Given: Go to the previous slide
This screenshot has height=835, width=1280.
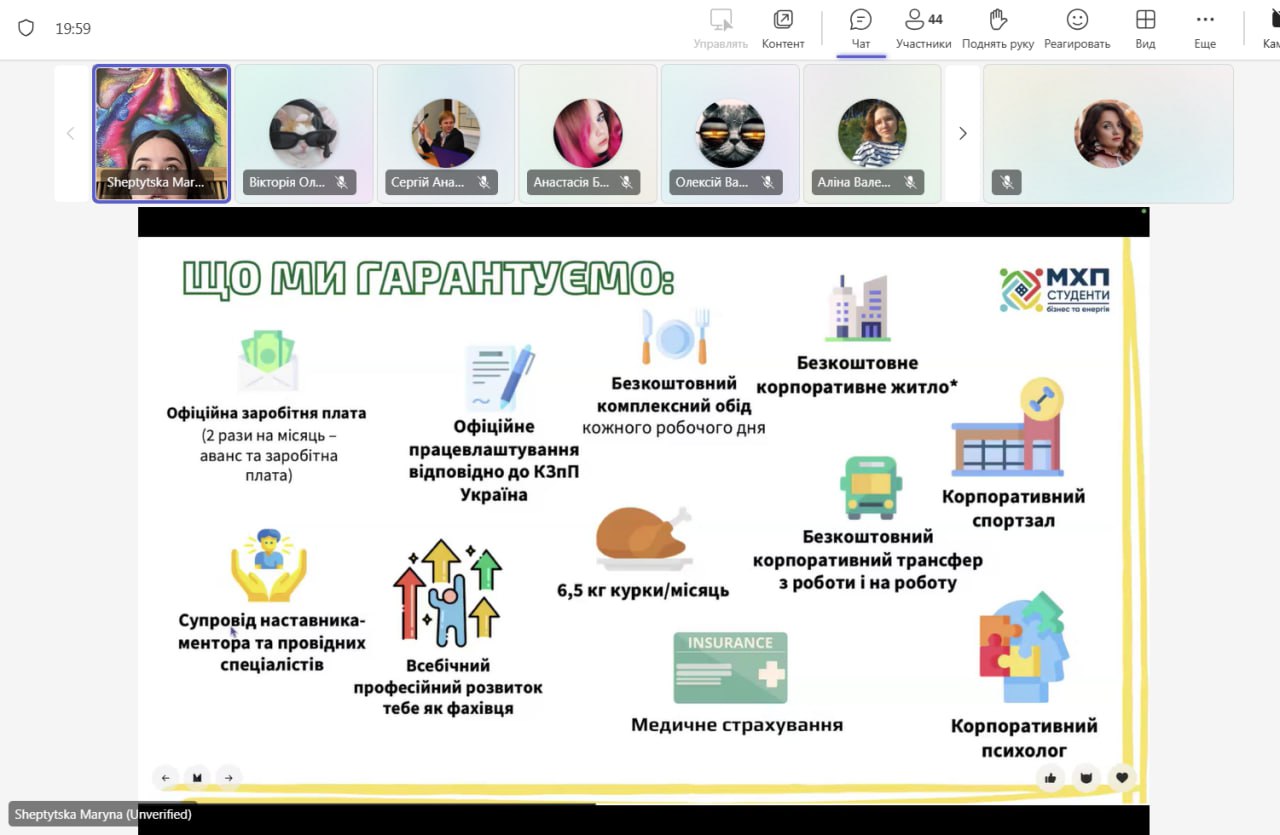Looking at the screenshot, I should pos(165,777).
